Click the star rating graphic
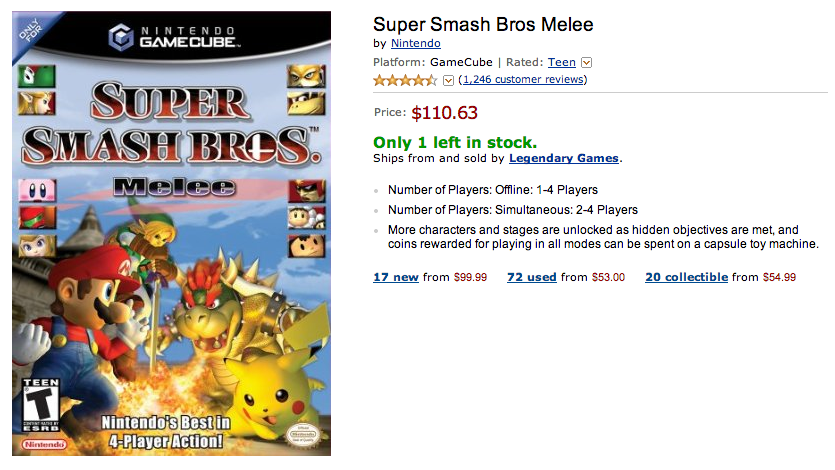This screenshot has height=470, width=835. 405,80
